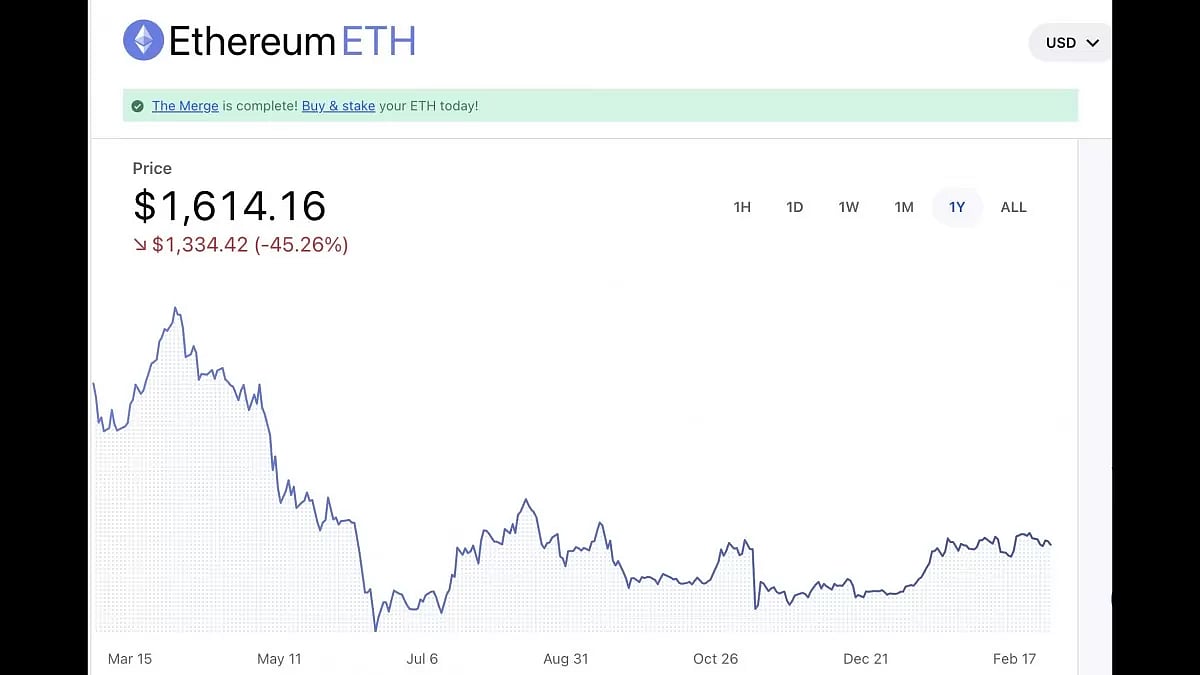1200x675 pixels.
Task: Click the Ethereum brand name in the header
Action: pos(252,41)
